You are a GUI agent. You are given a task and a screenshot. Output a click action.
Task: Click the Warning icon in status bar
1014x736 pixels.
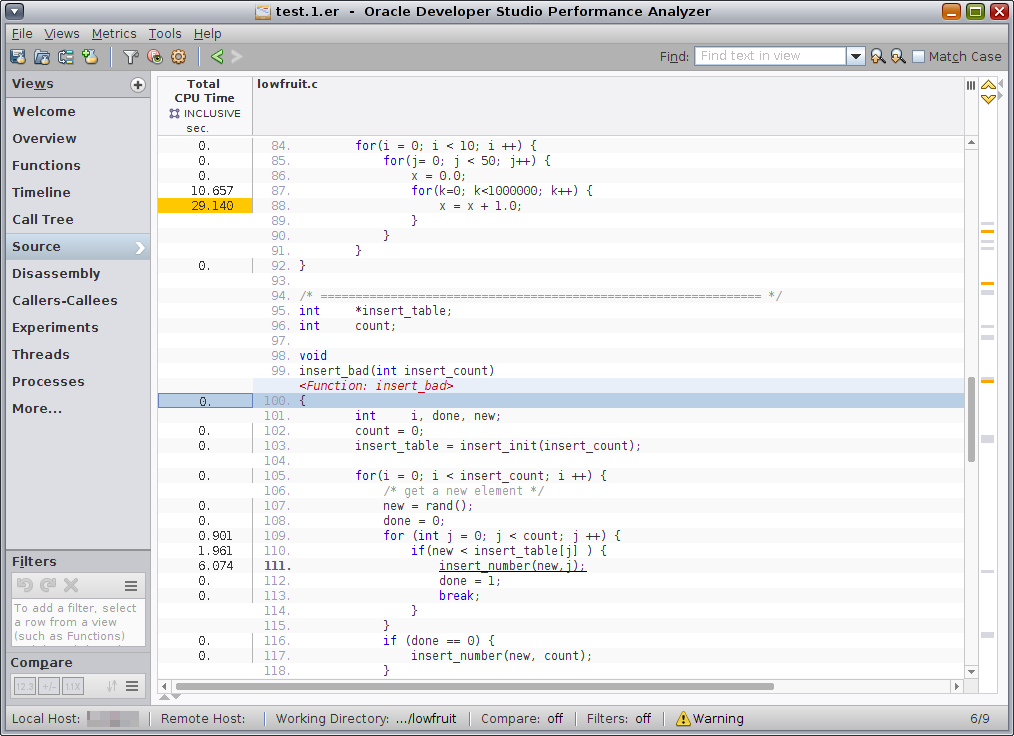[683, 718]
